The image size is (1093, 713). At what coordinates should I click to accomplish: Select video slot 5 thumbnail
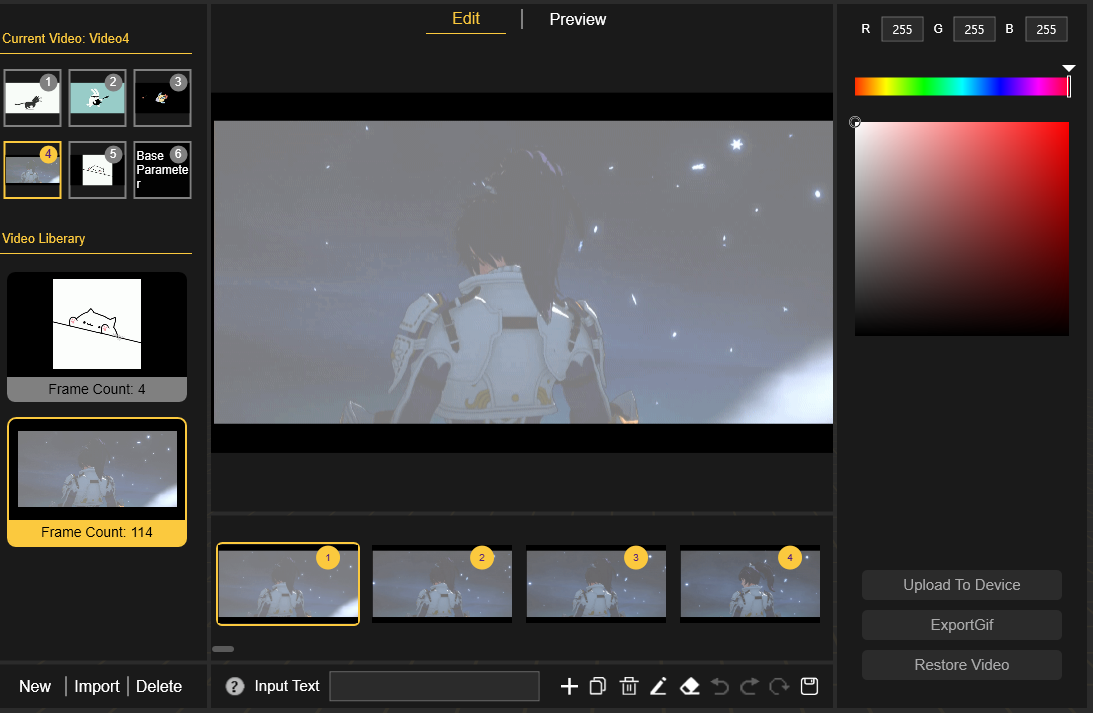pos(97,170)
